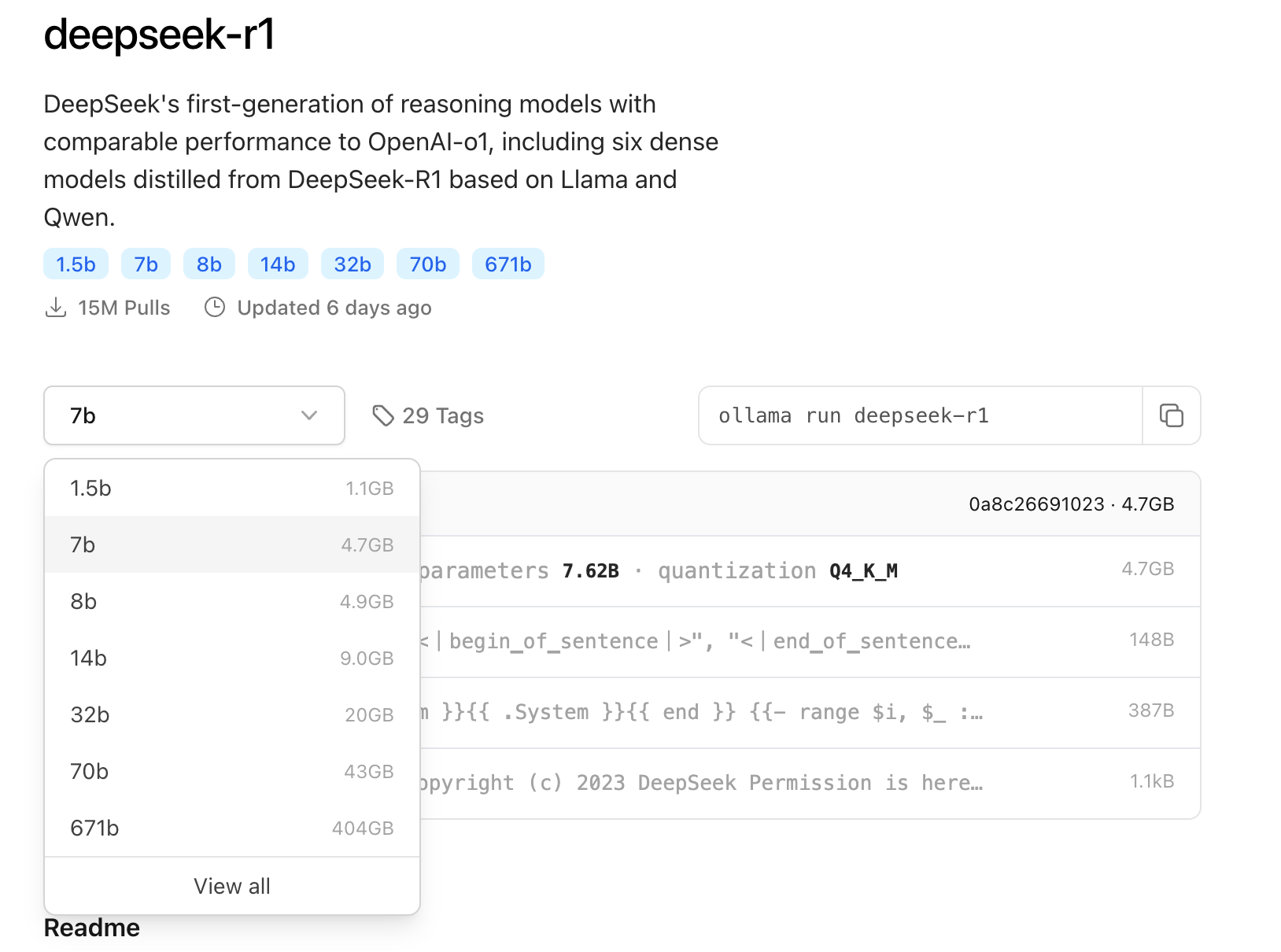
Task: Click the clock icon beside Updated
Action: pos(215,308)
